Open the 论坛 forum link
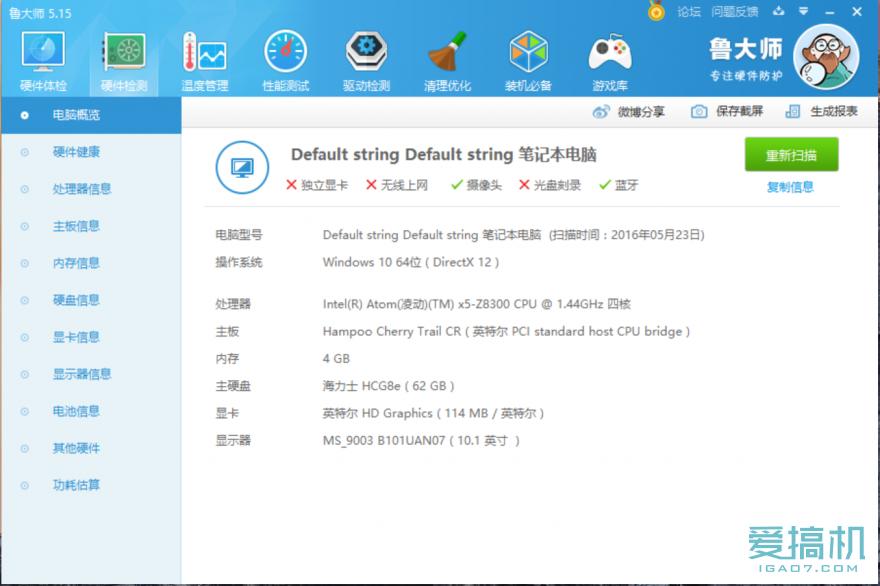Image resolution: width=880 pixels, height=586 pixels. pyautogui.click(x=689, y=12)
